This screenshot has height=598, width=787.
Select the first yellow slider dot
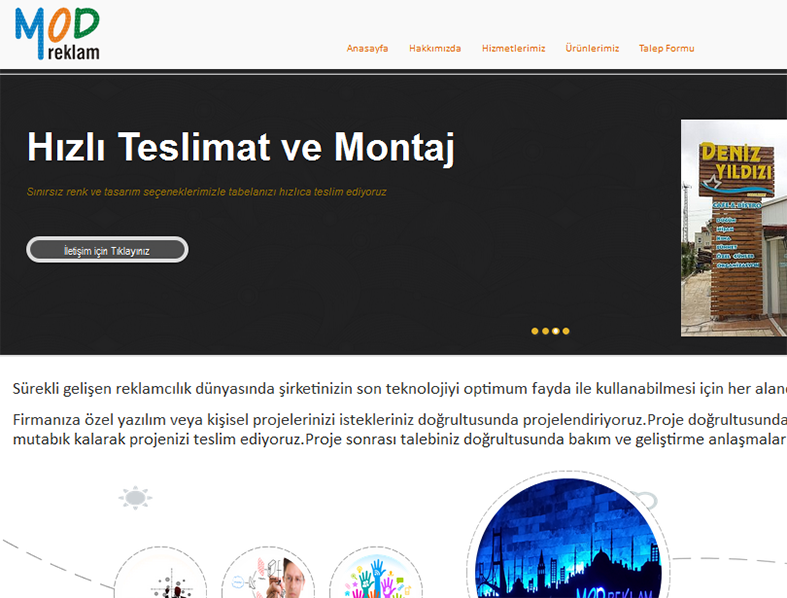pyautogui.click(x=535, y=331)
